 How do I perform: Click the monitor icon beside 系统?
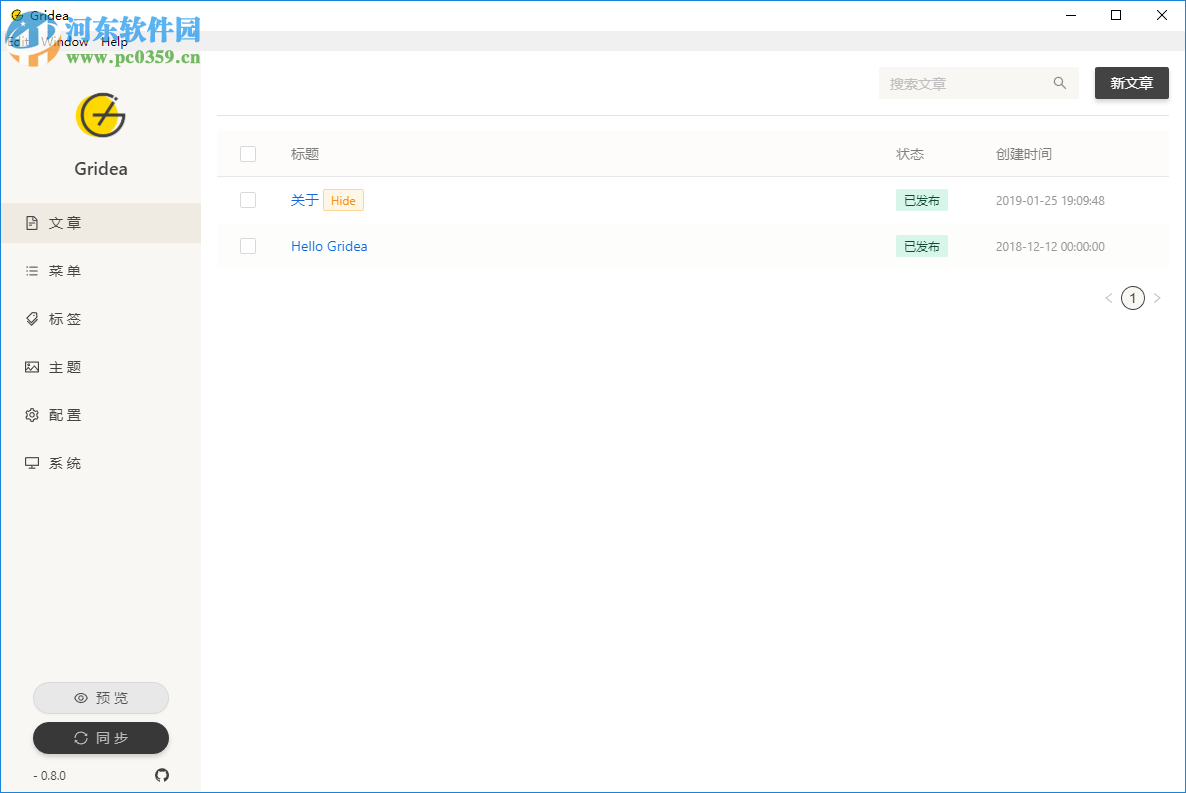(32, 463)
